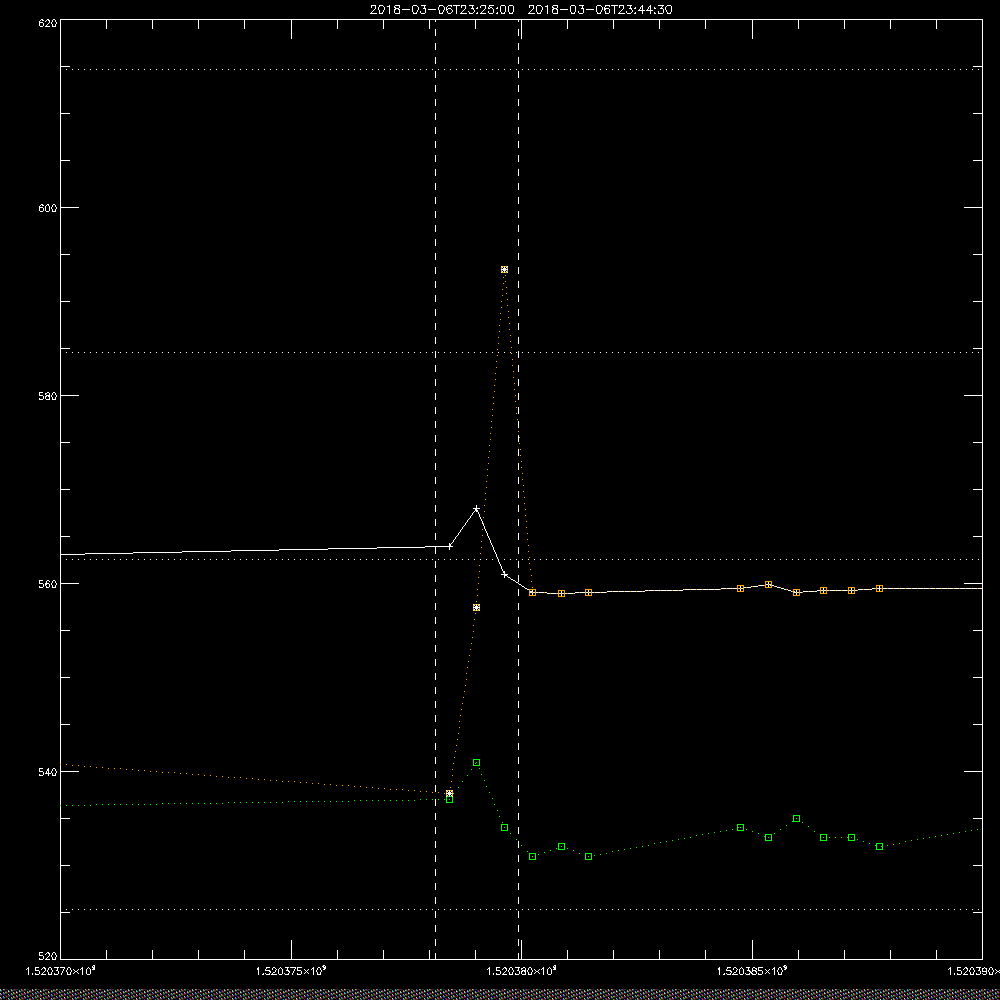1000x1000 pixels.
Task: Select the y-axis label 620
Action: (x=48, y=23)
